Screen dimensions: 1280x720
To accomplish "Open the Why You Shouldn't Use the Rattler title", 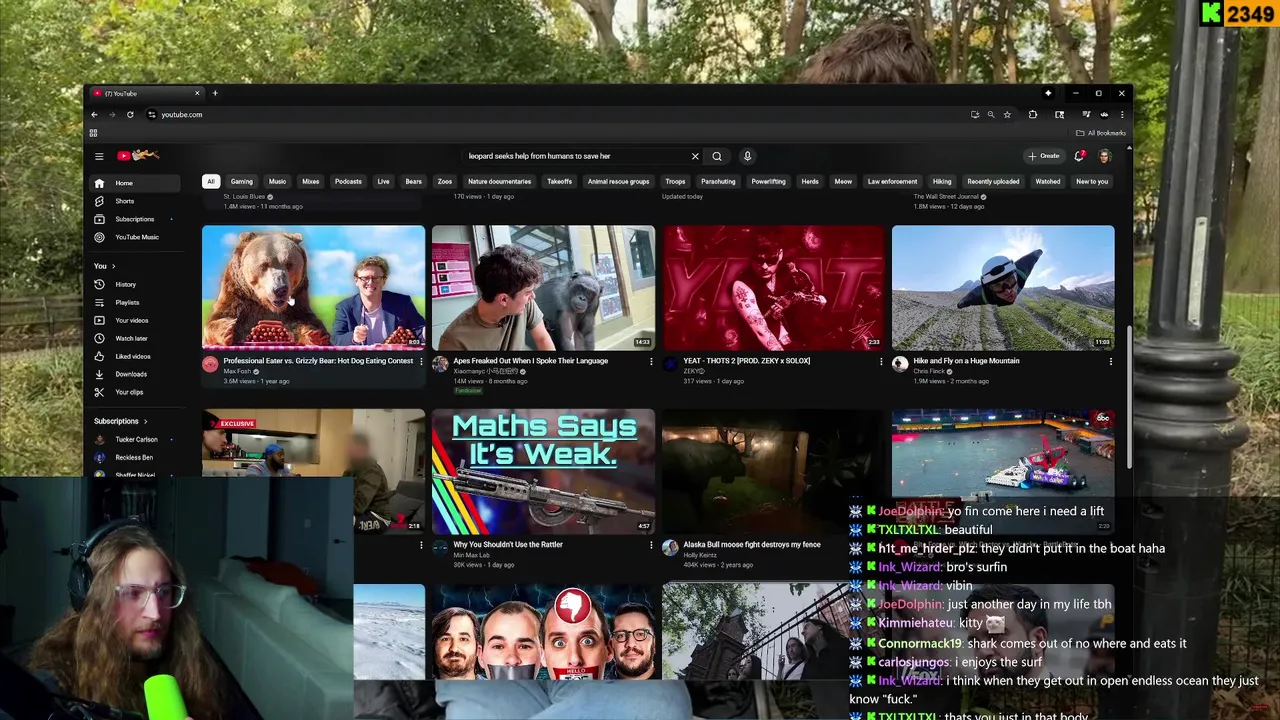I will tap(508, 545).
